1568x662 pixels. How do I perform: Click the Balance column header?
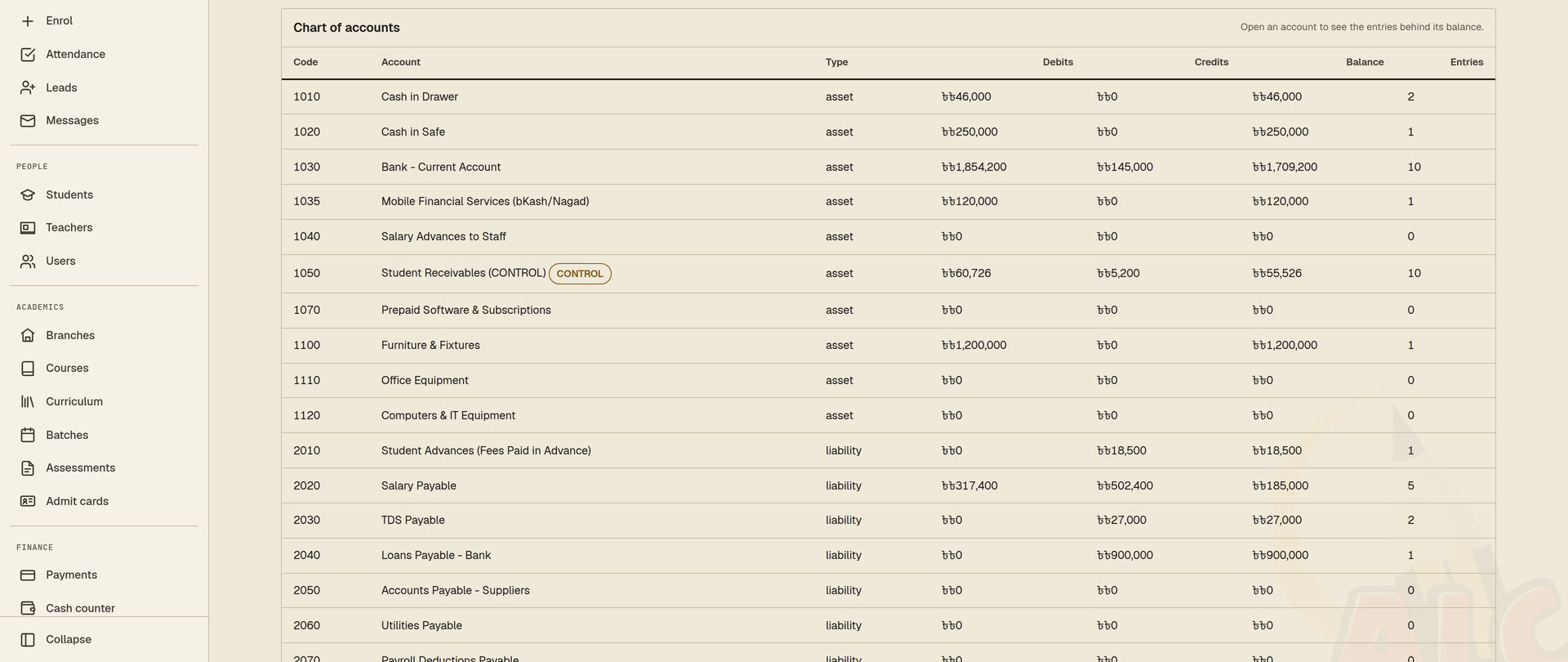pos(1365,62)
